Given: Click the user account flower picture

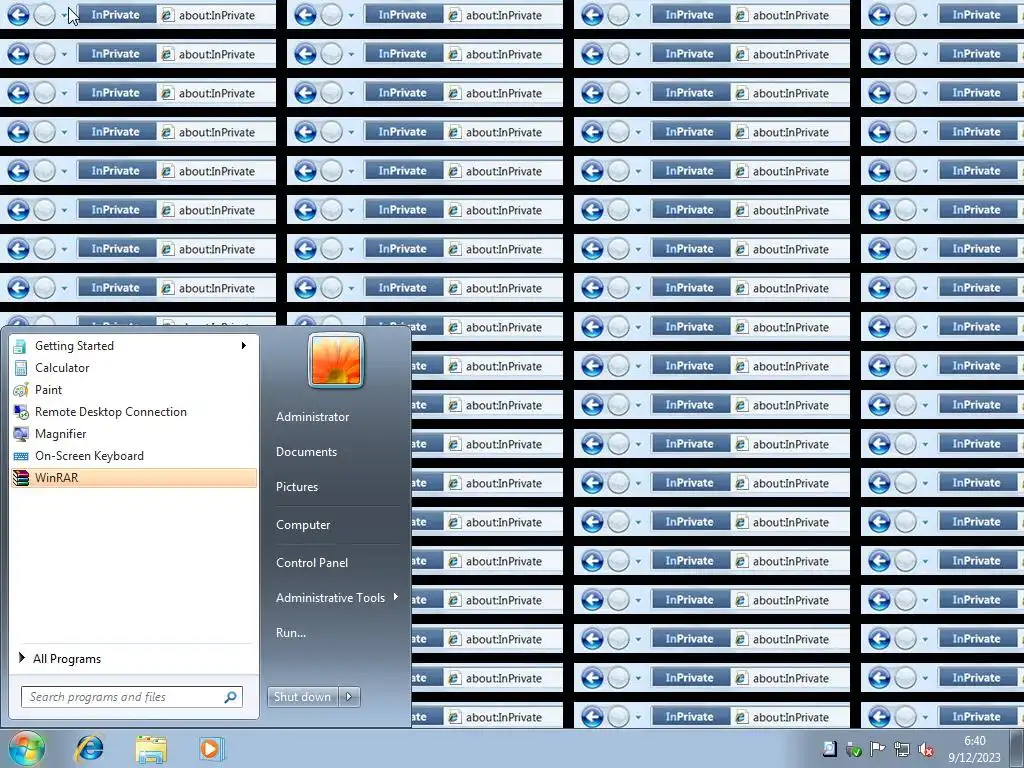Looking at the screenshot, I should tap(336, 360).
